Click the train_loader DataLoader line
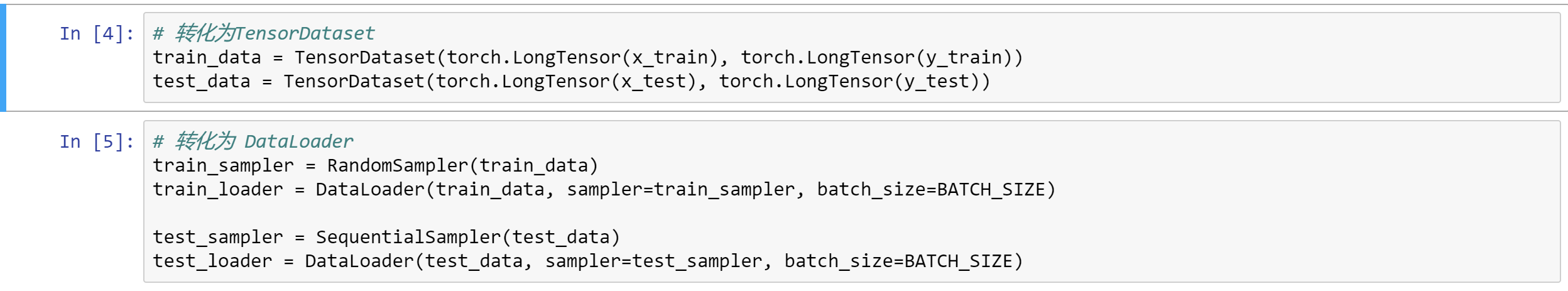Image resolution: width=1568 pixels, height=291 pixels. [604, 190]
